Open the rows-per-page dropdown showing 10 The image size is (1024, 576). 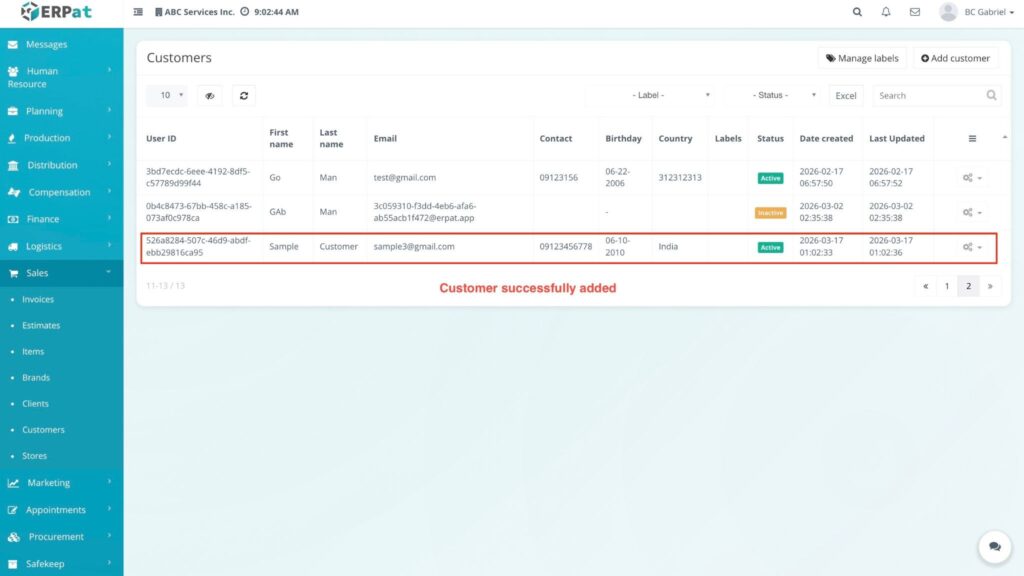167,95
